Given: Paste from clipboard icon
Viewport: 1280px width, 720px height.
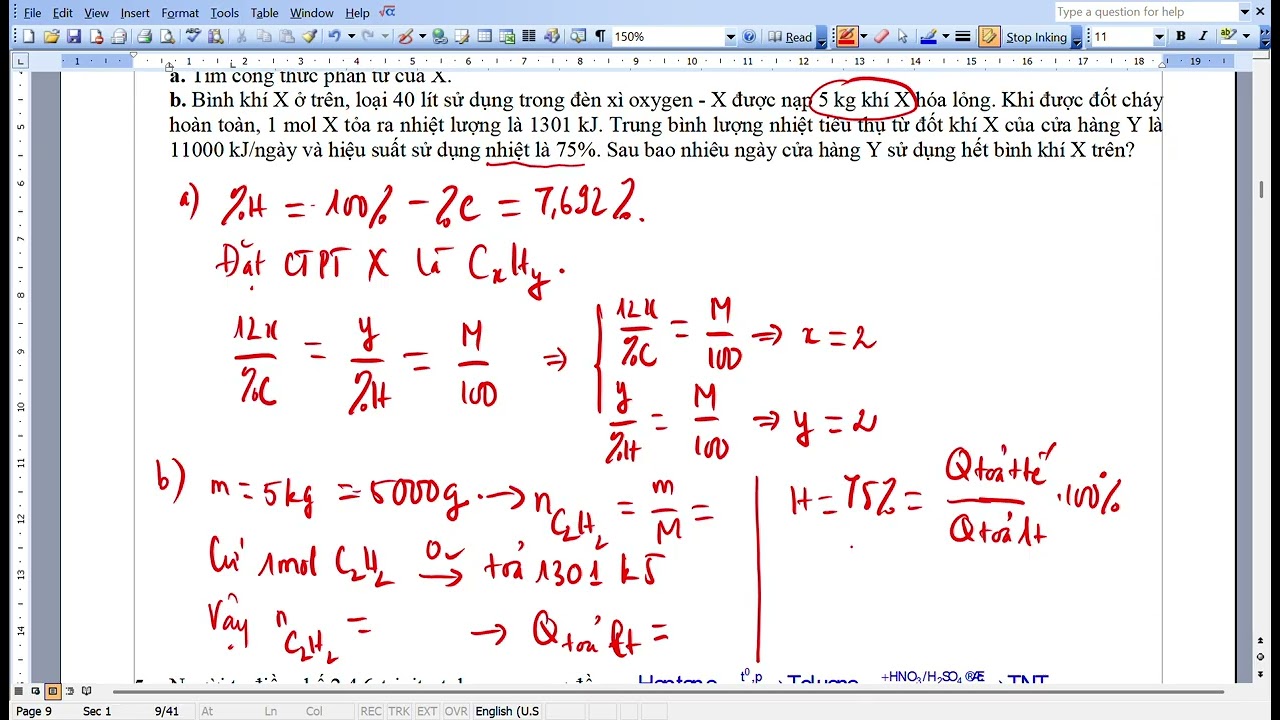Looking at the screenshot, I should [x=287, y=36].
